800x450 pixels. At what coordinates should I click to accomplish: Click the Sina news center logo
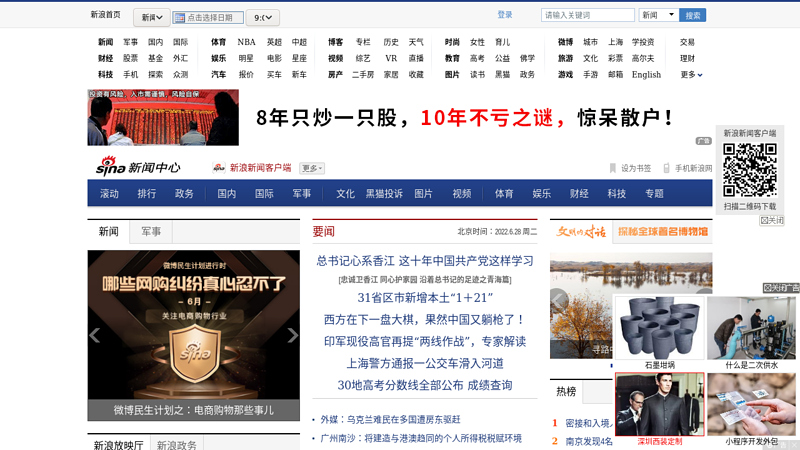coord(138,166)
